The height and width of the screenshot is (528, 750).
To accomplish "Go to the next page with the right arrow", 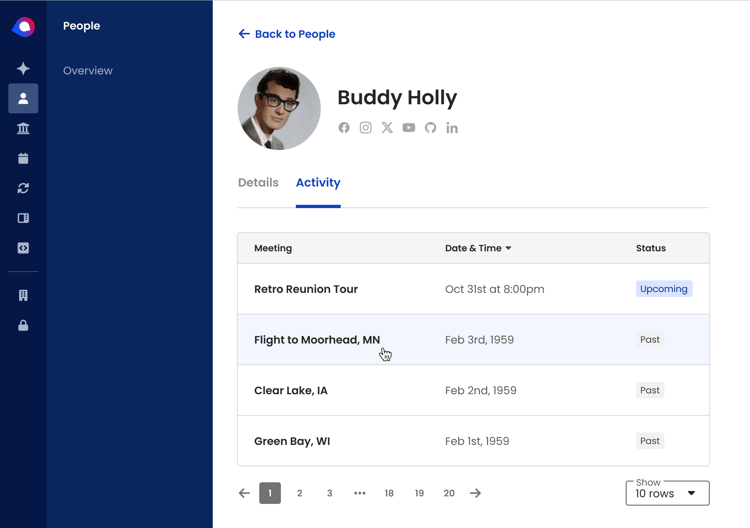I will coord(475,493).
